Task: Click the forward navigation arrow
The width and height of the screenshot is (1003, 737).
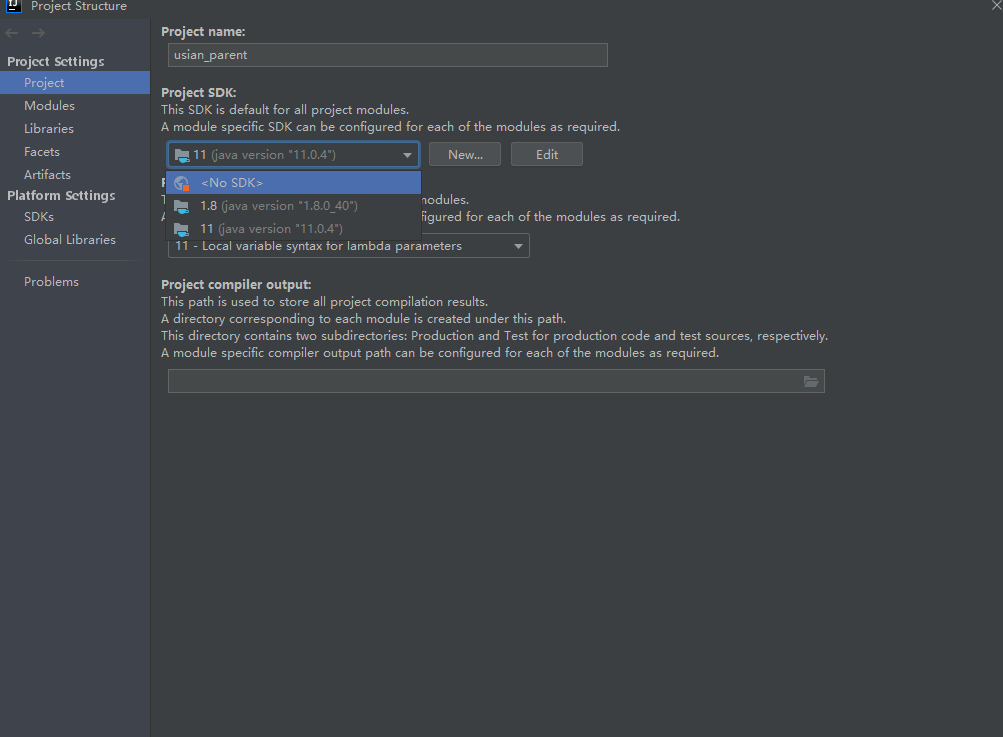Action: pyautogui.click(x=38, y=32)
